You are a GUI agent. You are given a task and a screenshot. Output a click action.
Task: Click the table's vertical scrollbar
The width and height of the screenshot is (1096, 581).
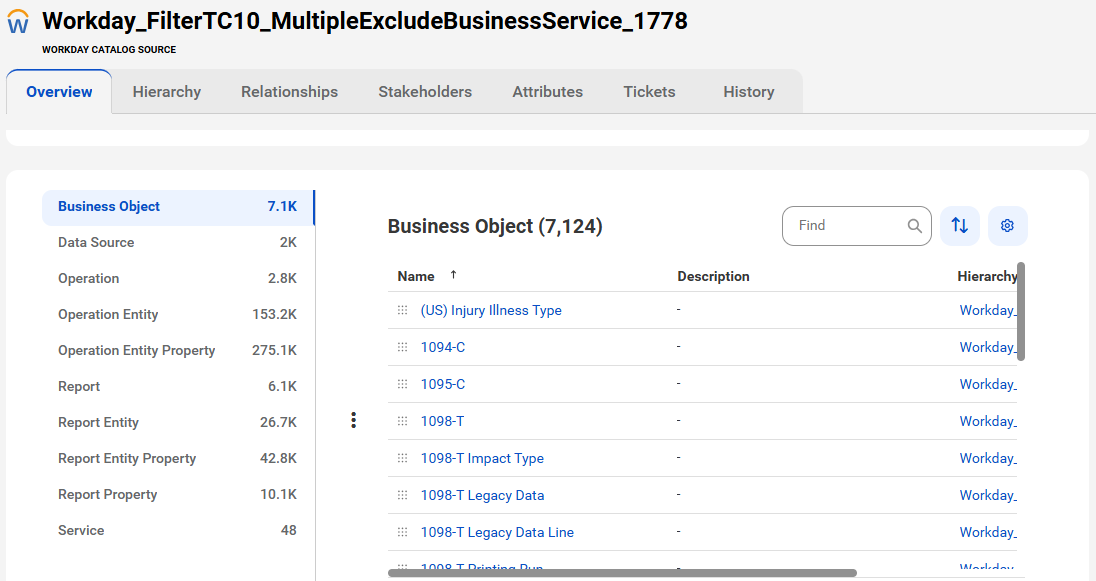[1021, 312]
